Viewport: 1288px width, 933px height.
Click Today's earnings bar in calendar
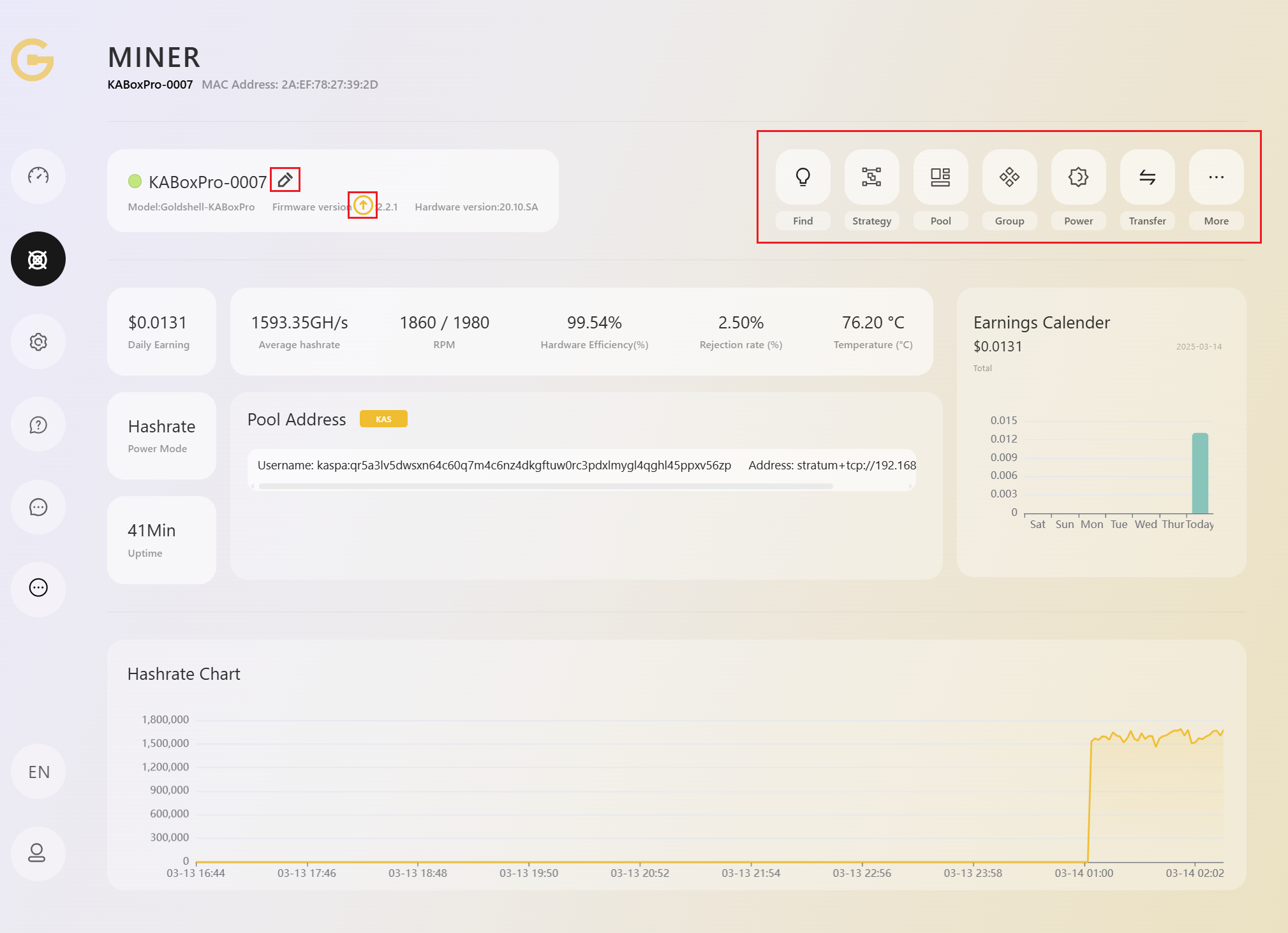pos(1200,473)
